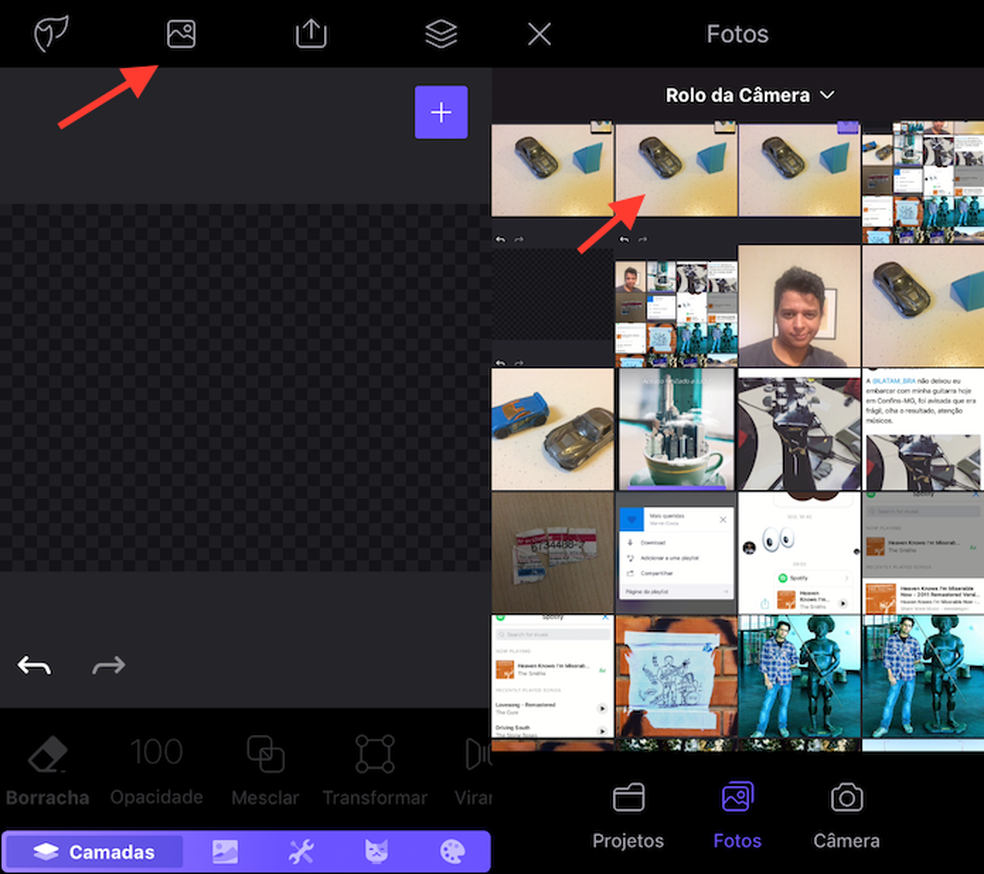
Task: Open the tools wrench tab icon
Action: coord(301,851)
